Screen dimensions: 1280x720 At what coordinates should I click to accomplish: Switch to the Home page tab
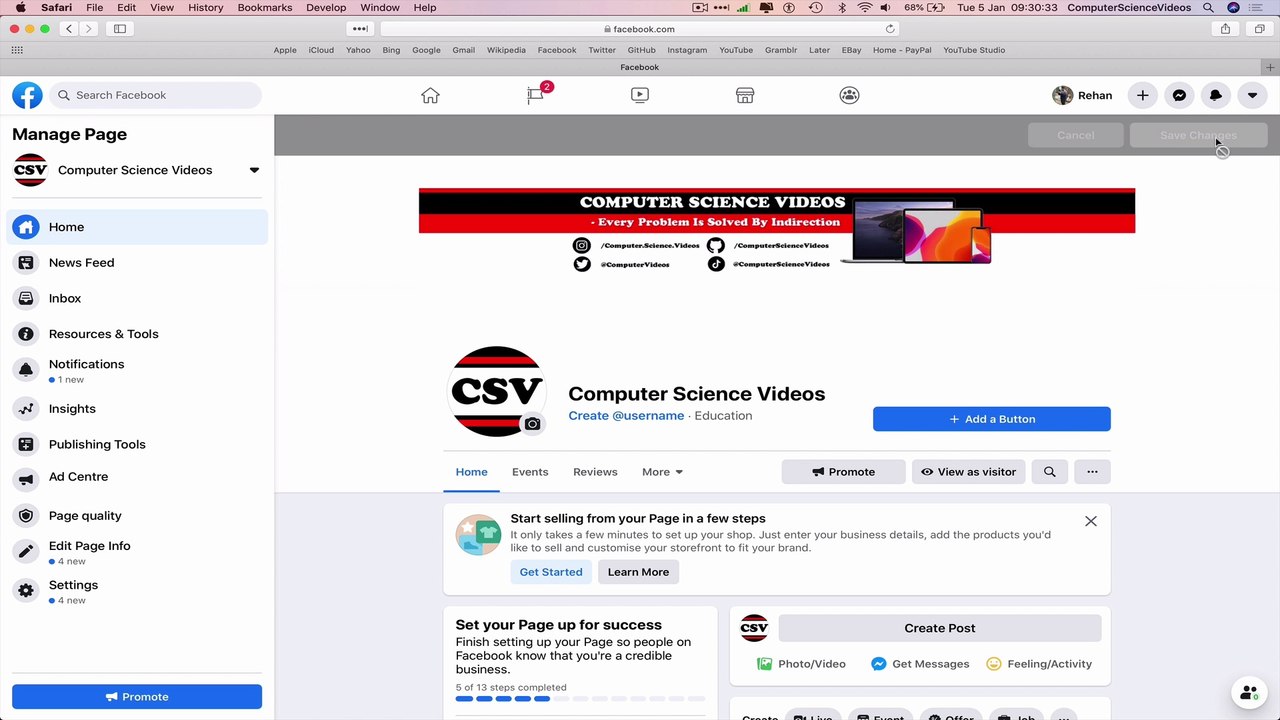click(472, 472)
